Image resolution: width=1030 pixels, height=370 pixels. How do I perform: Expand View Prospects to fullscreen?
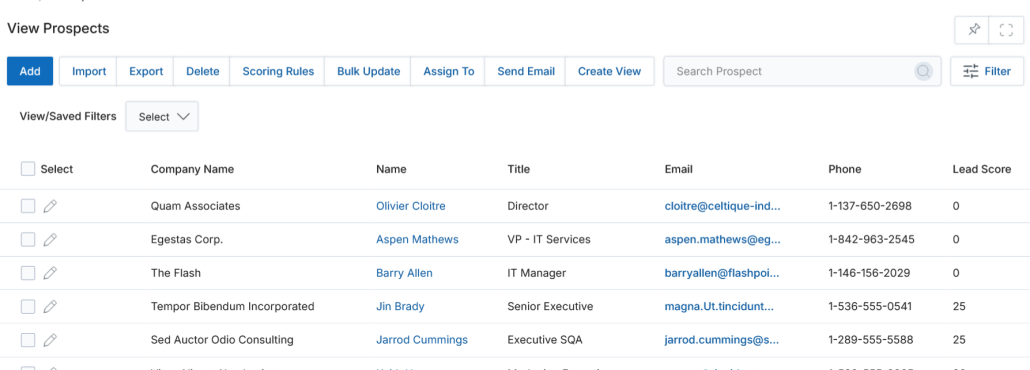(x=1006, y=30)
